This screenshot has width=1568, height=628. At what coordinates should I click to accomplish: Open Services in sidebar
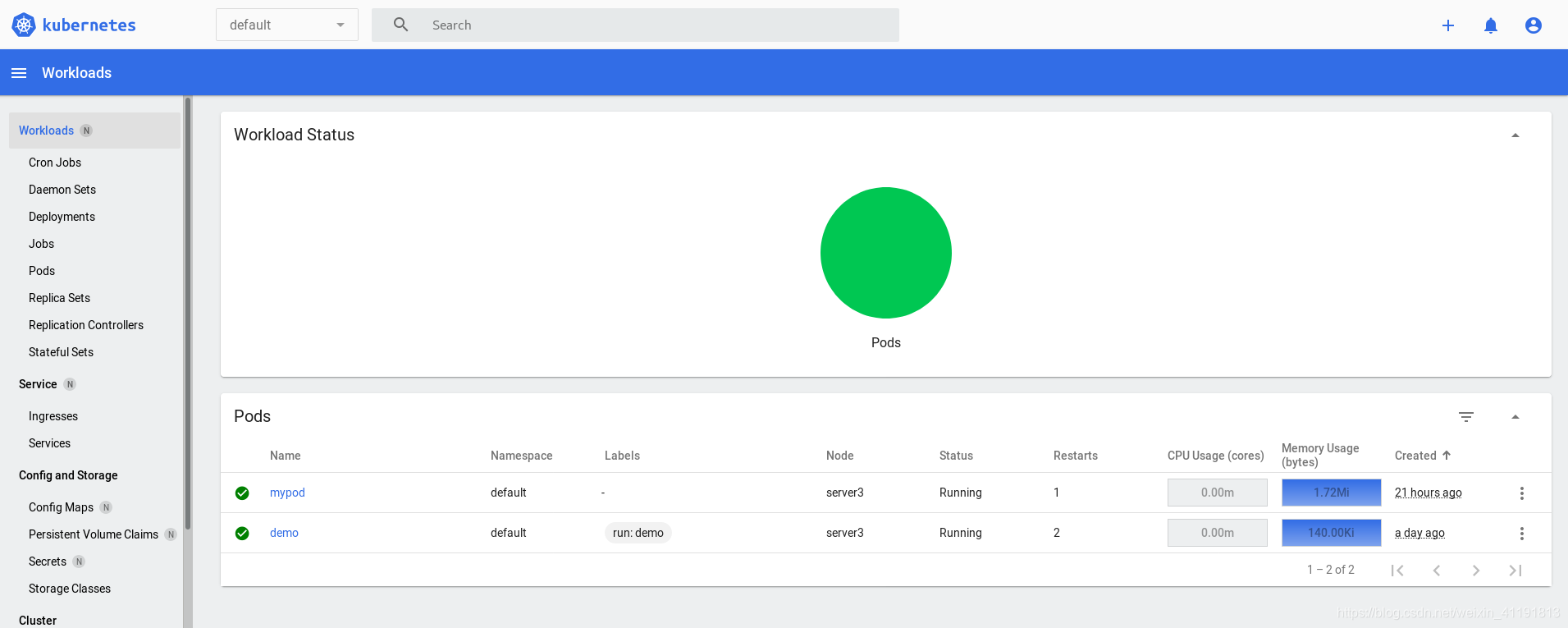(49, 443)
